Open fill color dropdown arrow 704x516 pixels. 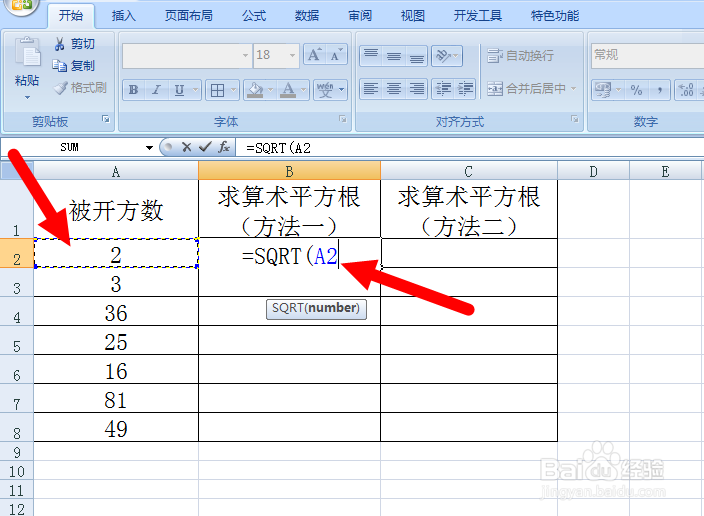point(271,90)
